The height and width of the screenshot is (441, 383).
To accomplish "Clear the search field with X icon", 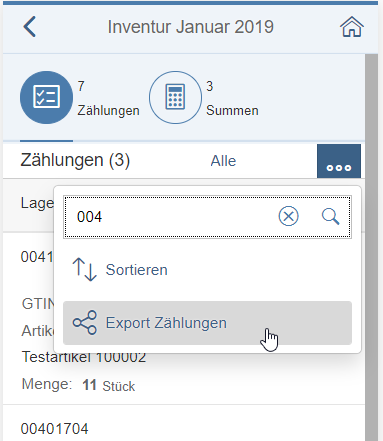I will (x=288, y=217).
